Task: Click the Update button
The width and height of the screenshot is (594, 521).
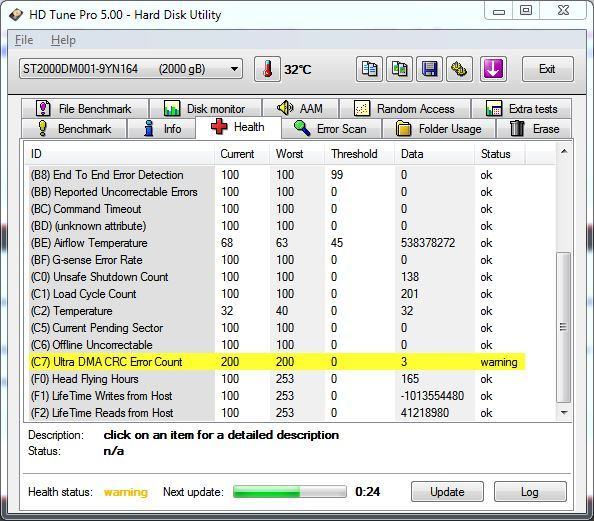Action: pyautogui.click(x=447, y=492)
